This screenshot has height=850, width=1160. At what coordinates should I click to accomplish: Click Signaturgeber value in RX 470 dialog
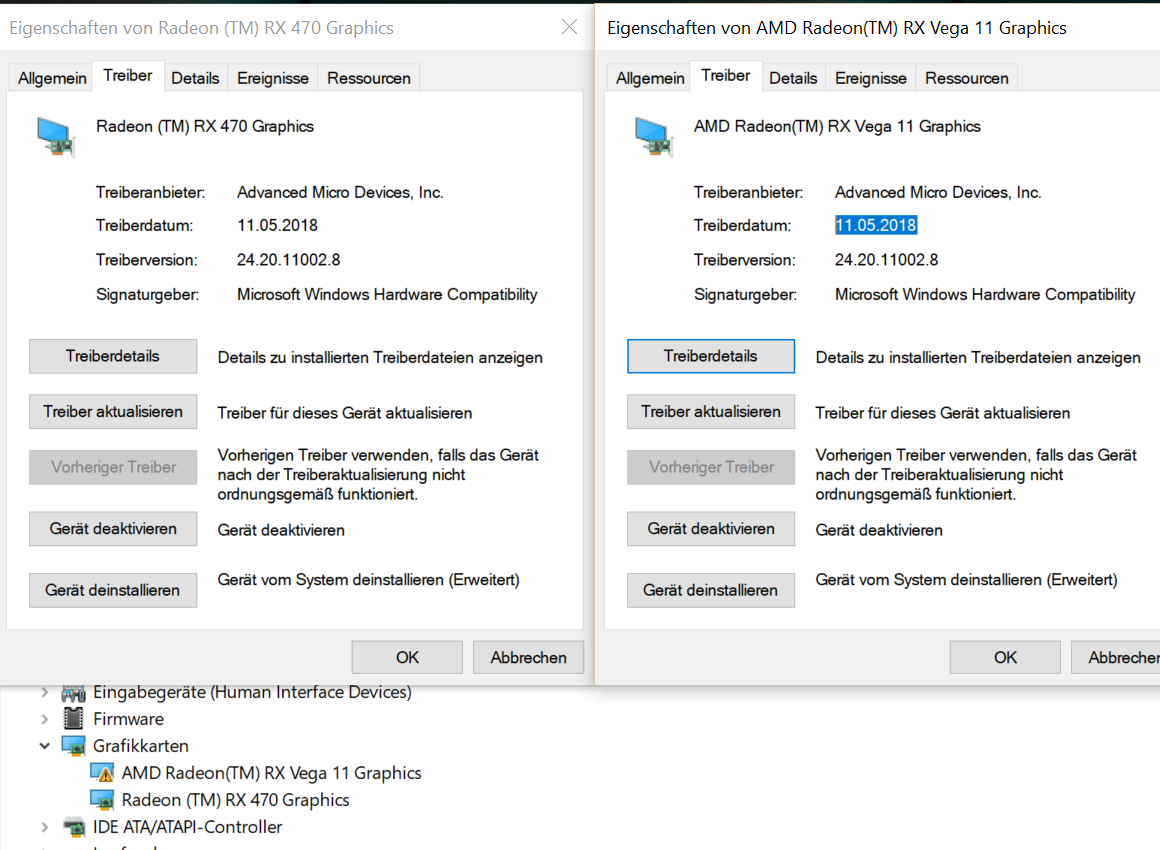pos(387,294)
